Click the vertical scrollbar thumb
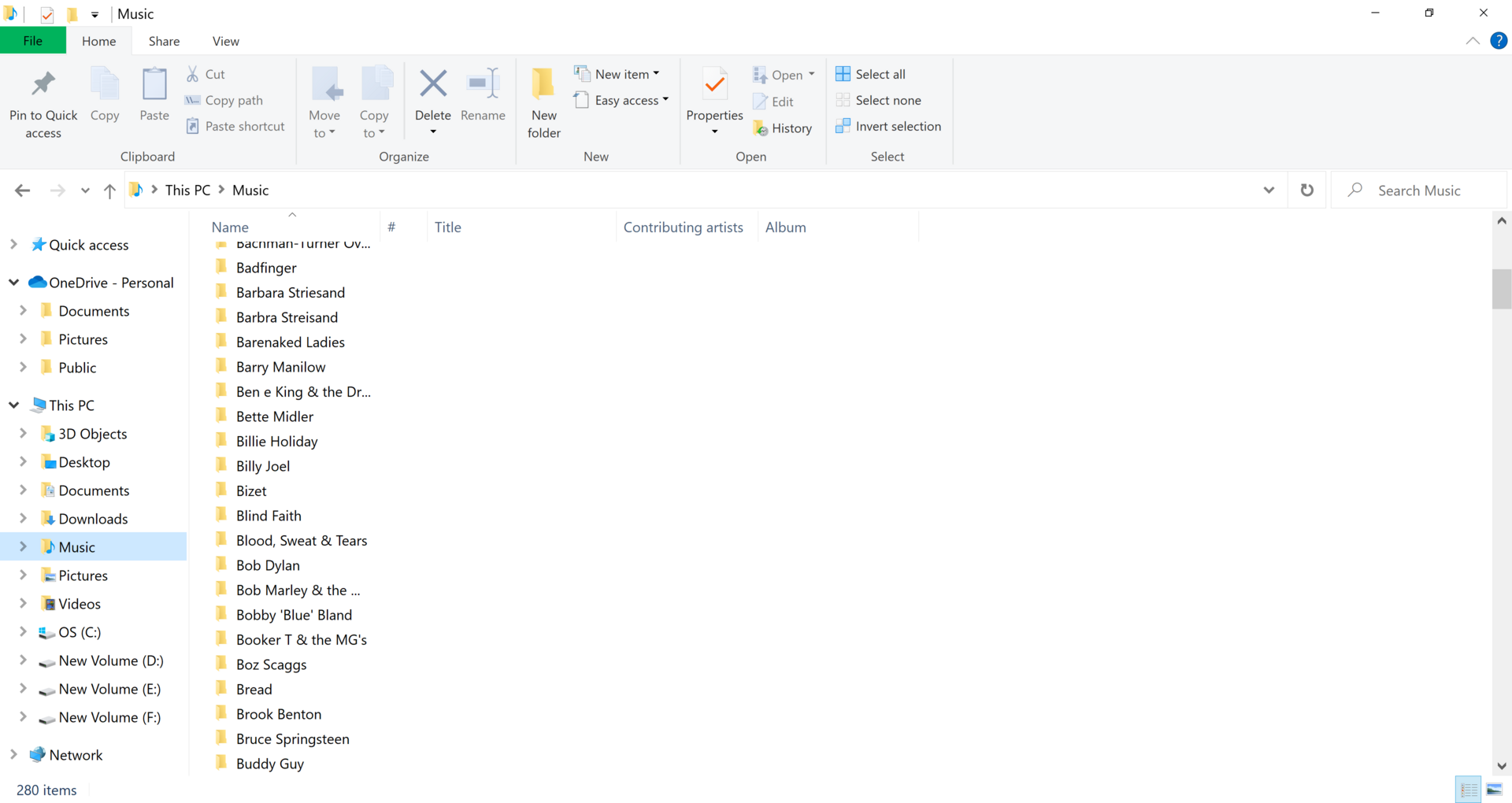 [x=1502, y=289]
